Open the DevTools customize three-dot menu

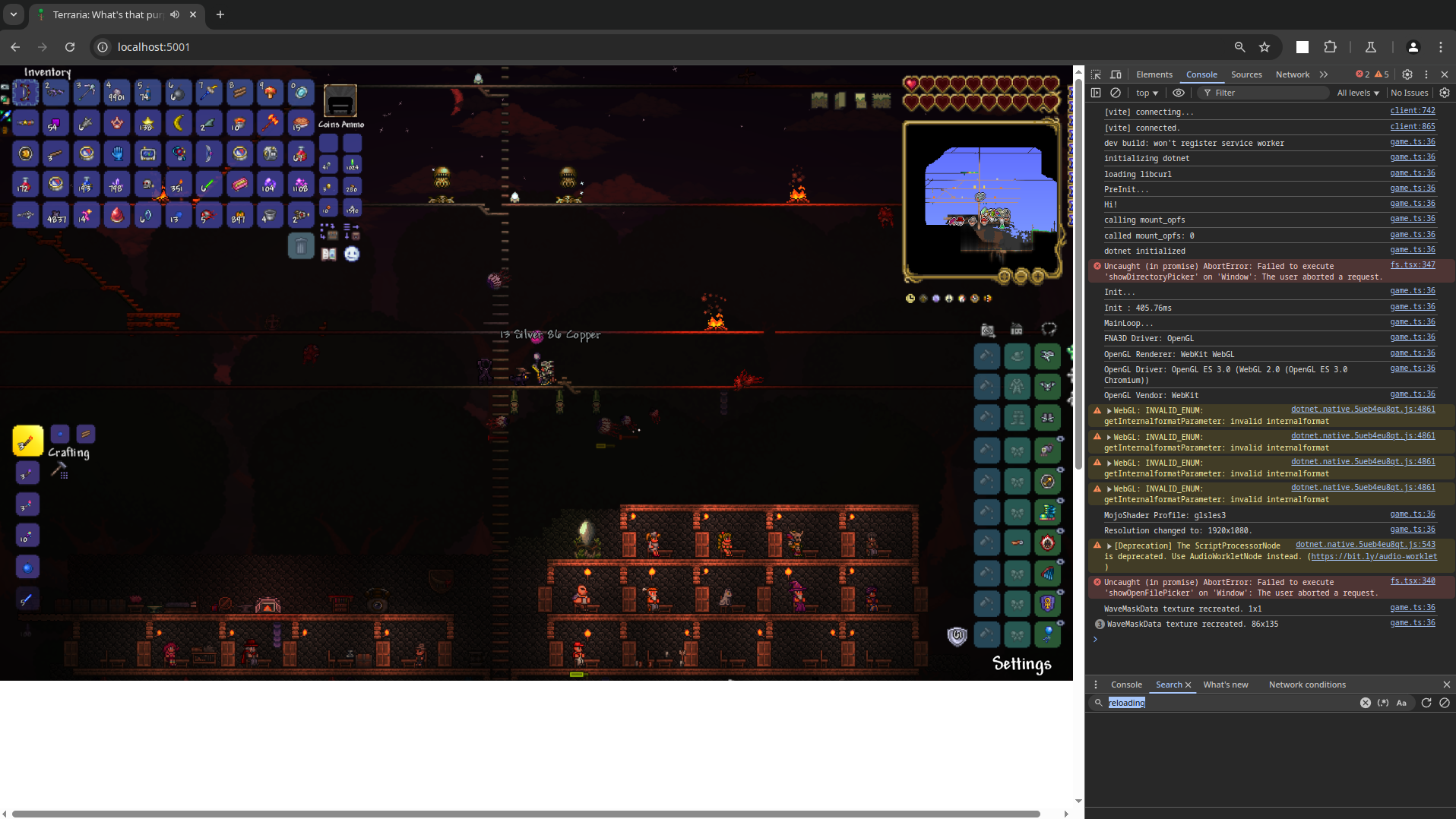point(1426,74)
